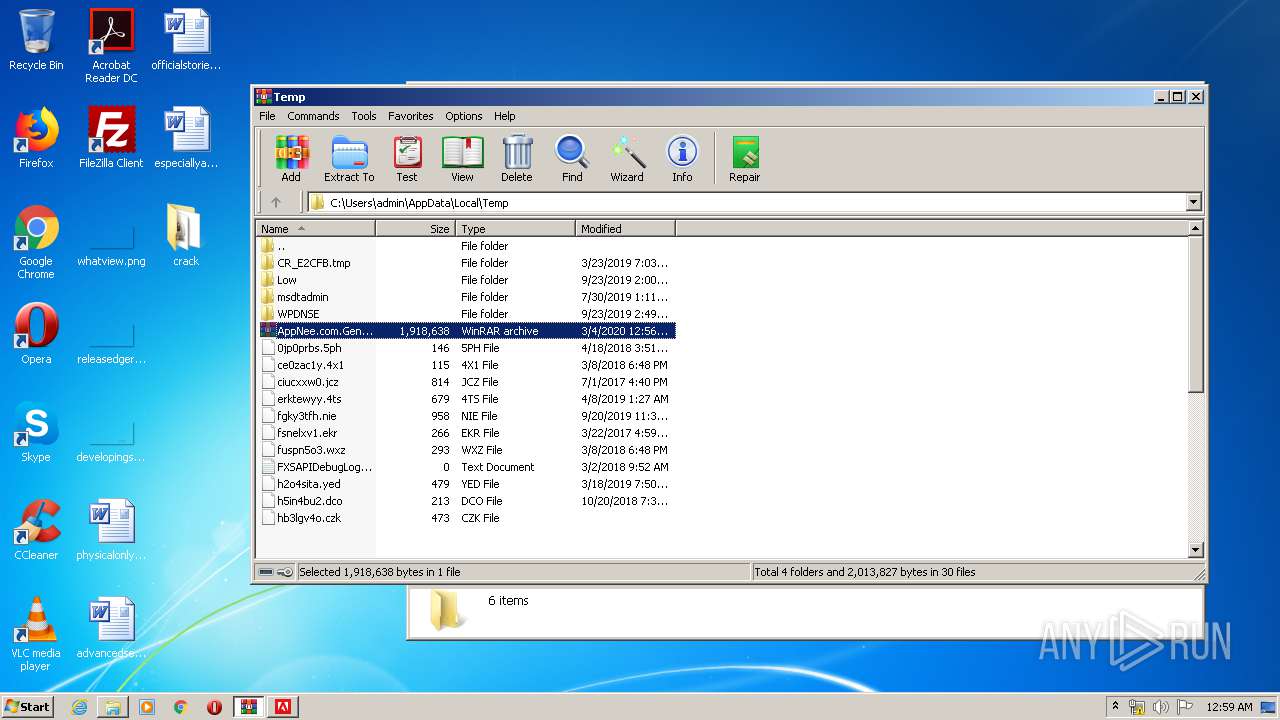Click the Start button
The image size is (1280, 720).
[x=28, y=706]
